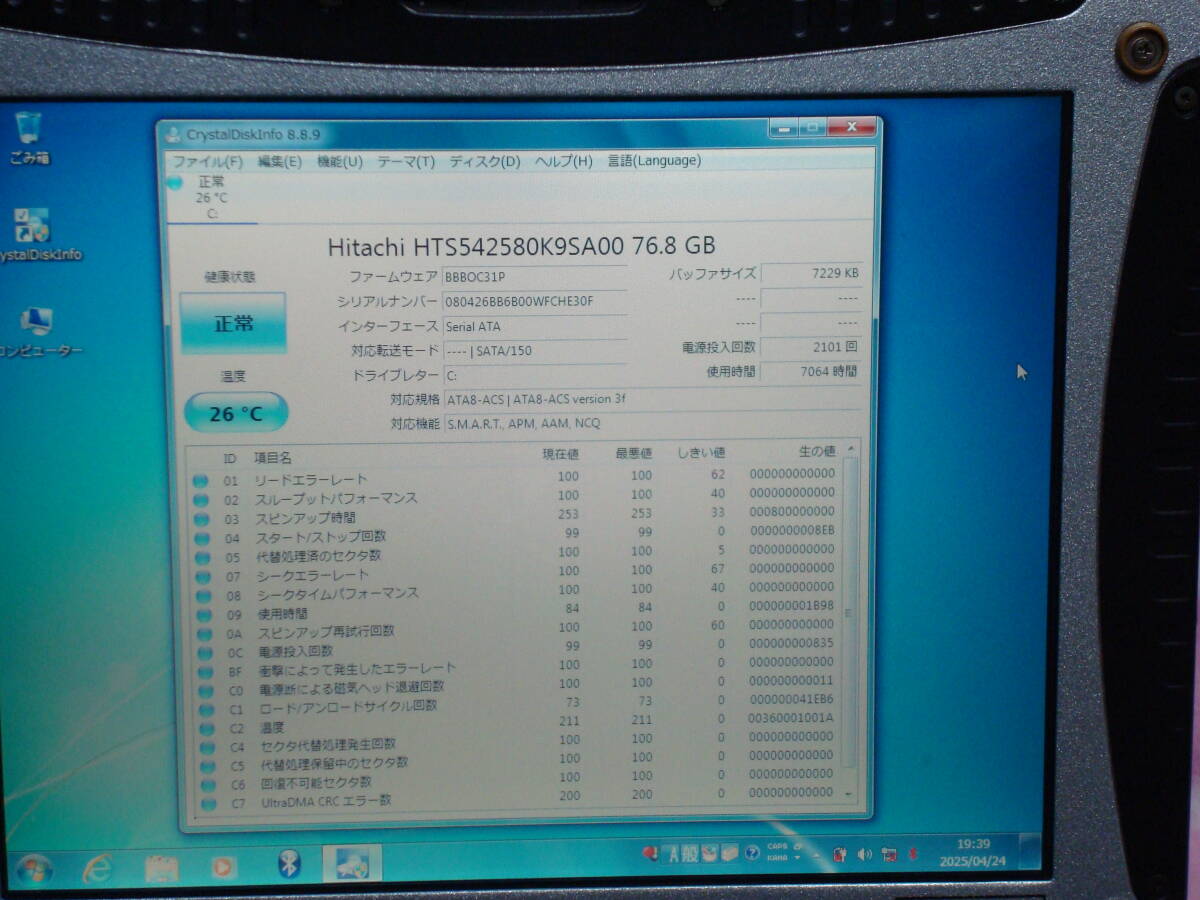The height and width of the screenshot is (900, 1200).
Task: Select the コンピューター desktop icon
Action: [x=38, y=333]
